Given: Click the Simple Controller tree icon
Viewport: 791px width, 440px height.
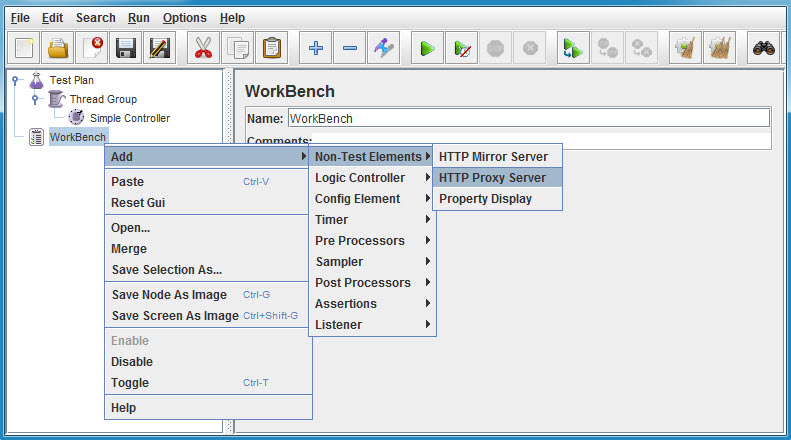Looking at the screenshot, I should tap(76, 118).
